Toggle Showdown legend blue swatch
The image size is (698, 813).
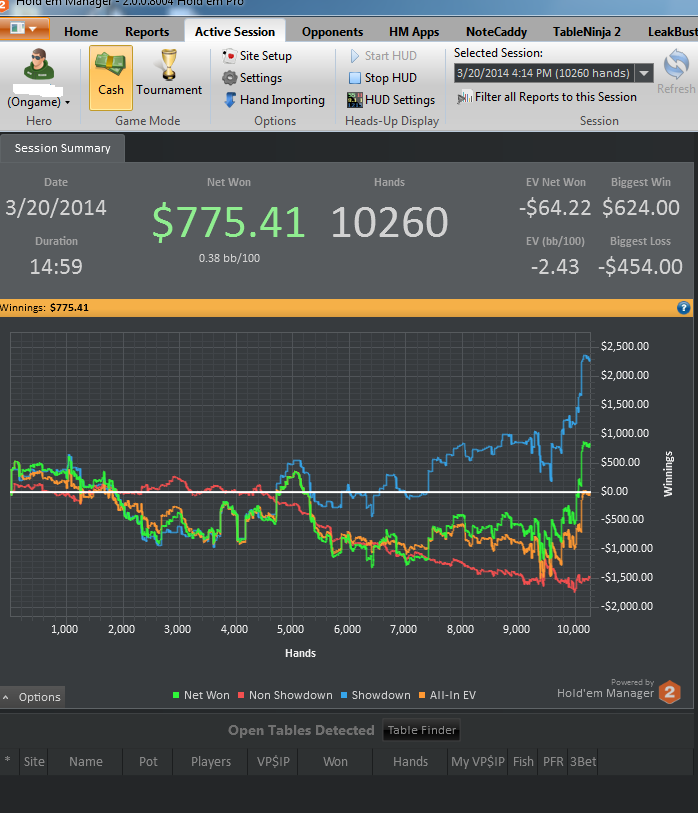tap(344, 695)
